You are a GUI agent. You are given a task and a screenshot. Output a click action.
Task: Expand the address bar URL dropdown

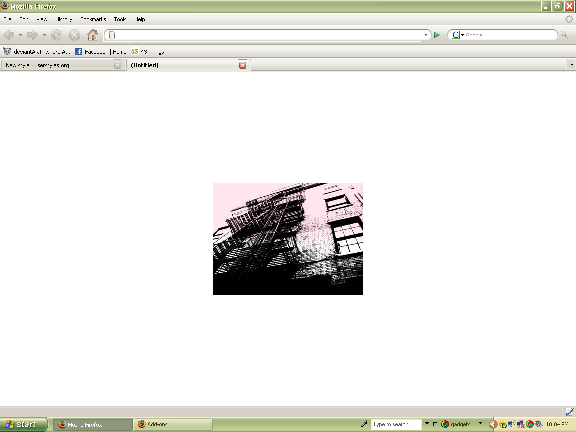pyautogui.click(x=426, y=35)
